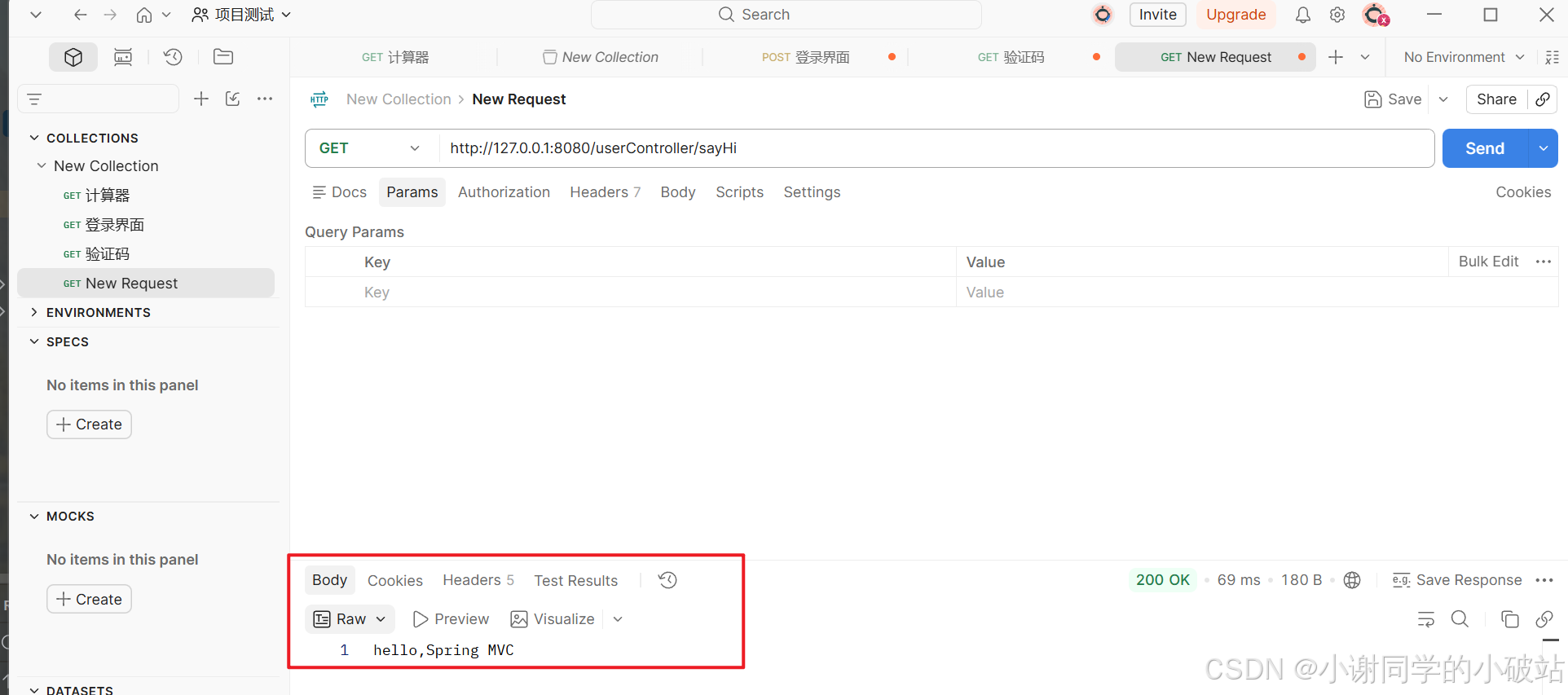
Task: Focus the global Search box
Action: 786,15
